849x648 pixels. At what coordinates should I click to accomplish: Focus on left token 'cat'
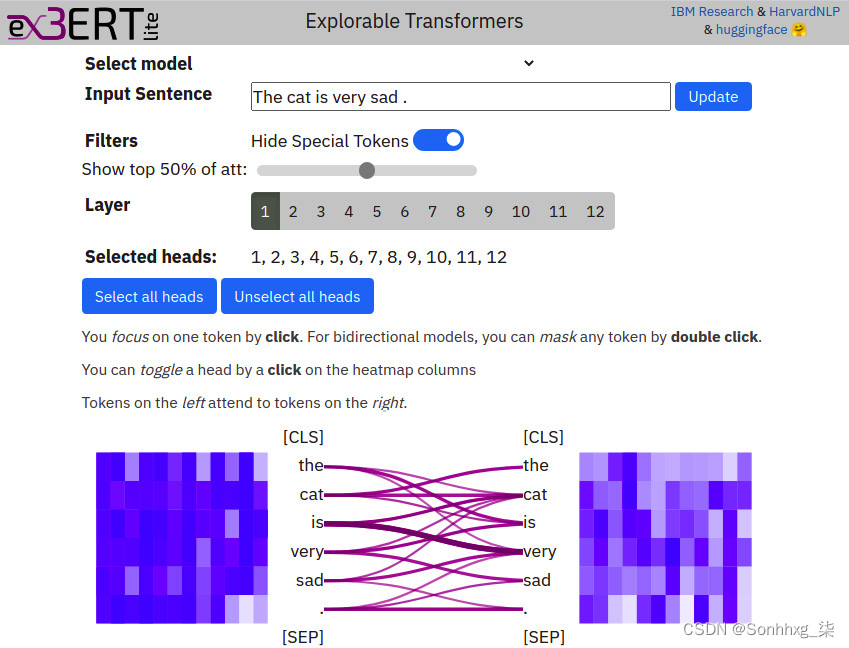pos(311,494)
